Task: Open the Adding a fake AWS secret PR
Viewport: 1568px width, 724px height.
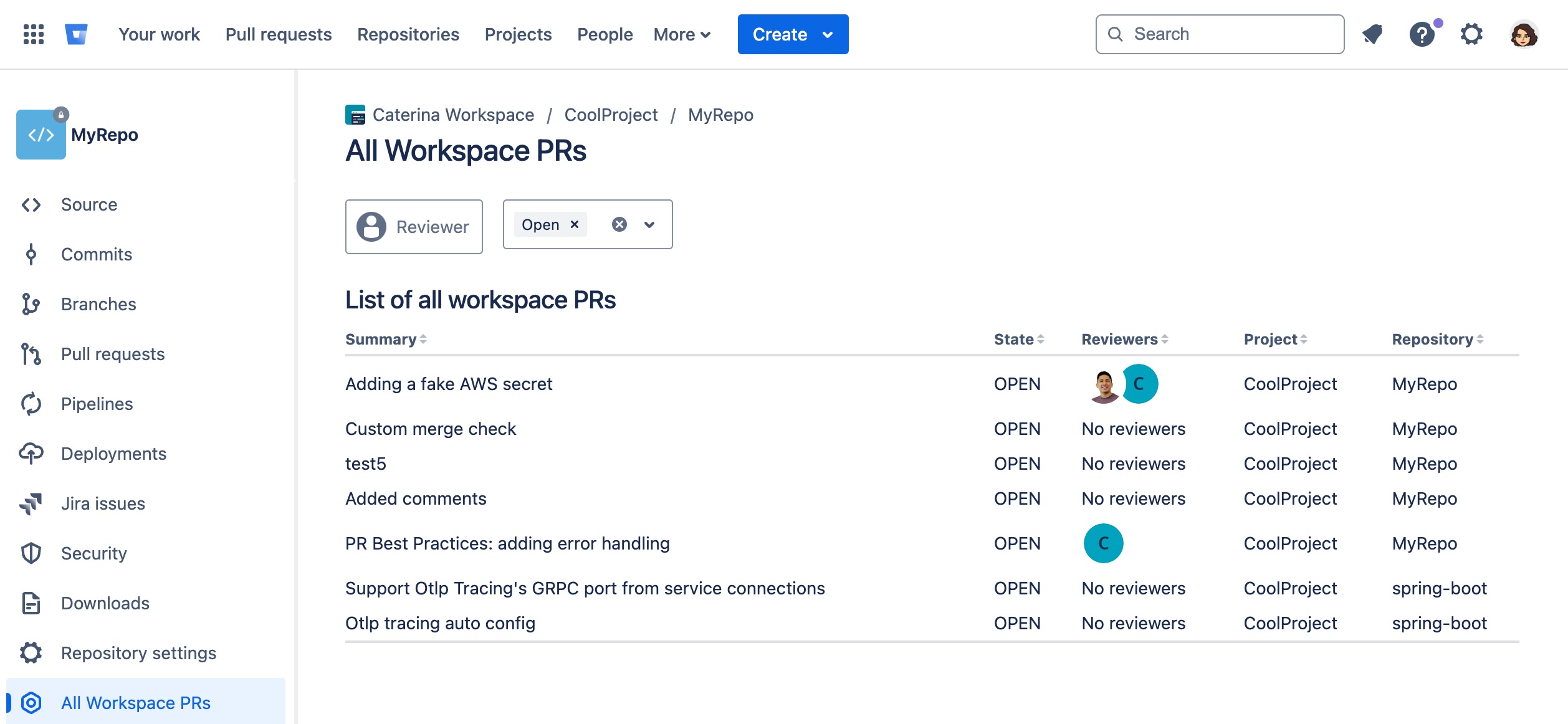Action: pos(449,384)
